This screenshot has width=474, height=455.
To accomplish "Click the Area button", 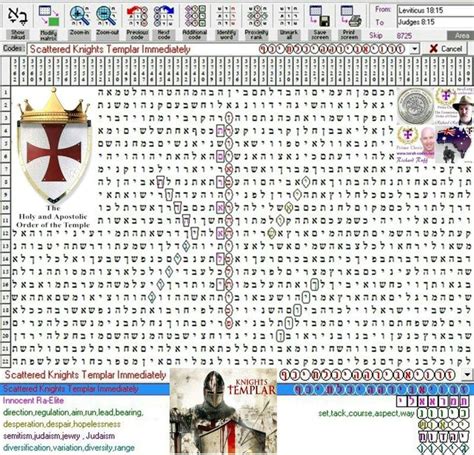I will click(x=462, y=36).
